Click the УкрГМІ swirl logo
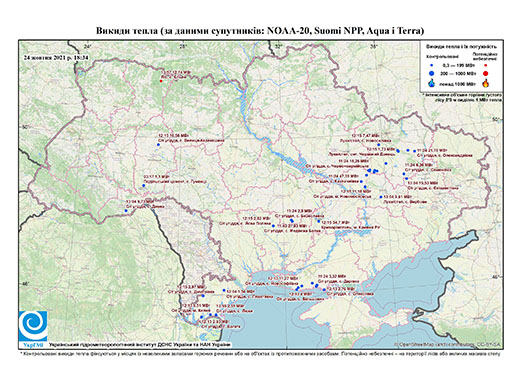520x368 pixels. pos(33,326)
